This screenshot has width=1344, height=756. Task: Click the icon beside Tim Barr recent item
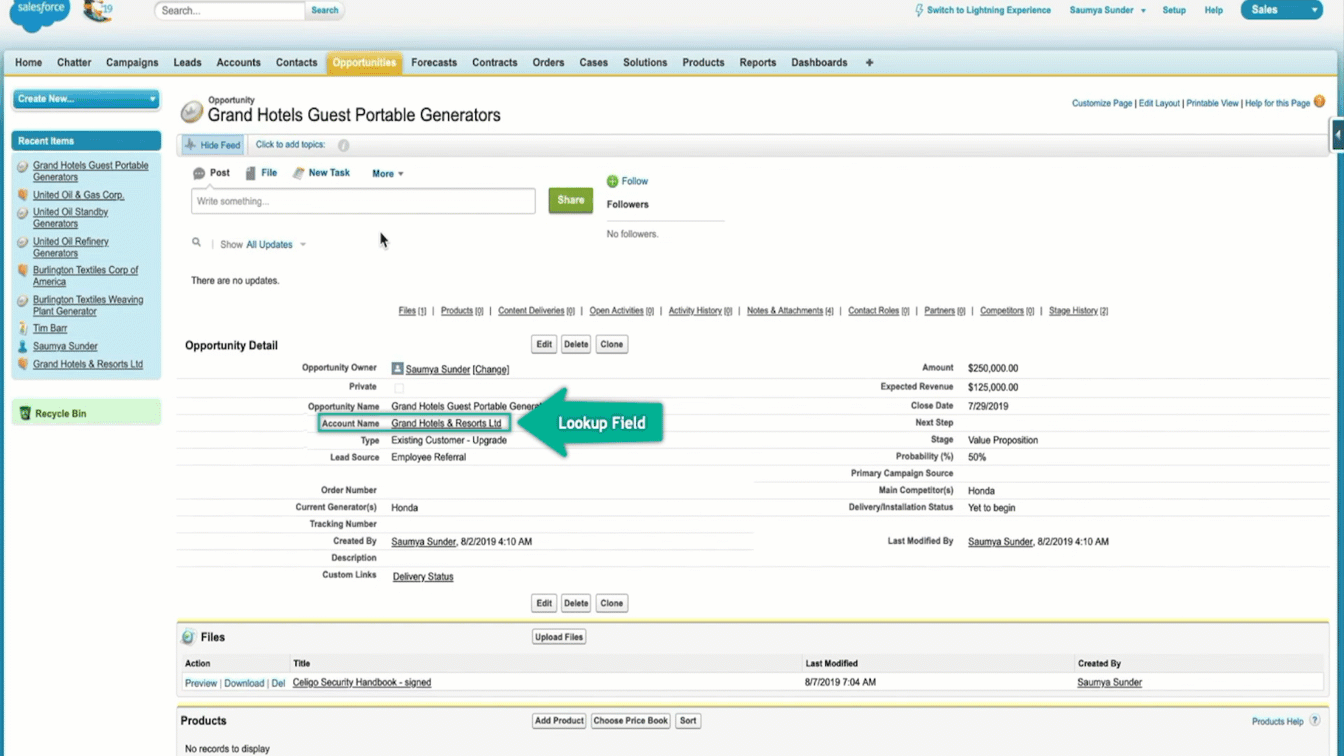pos(23,328)
